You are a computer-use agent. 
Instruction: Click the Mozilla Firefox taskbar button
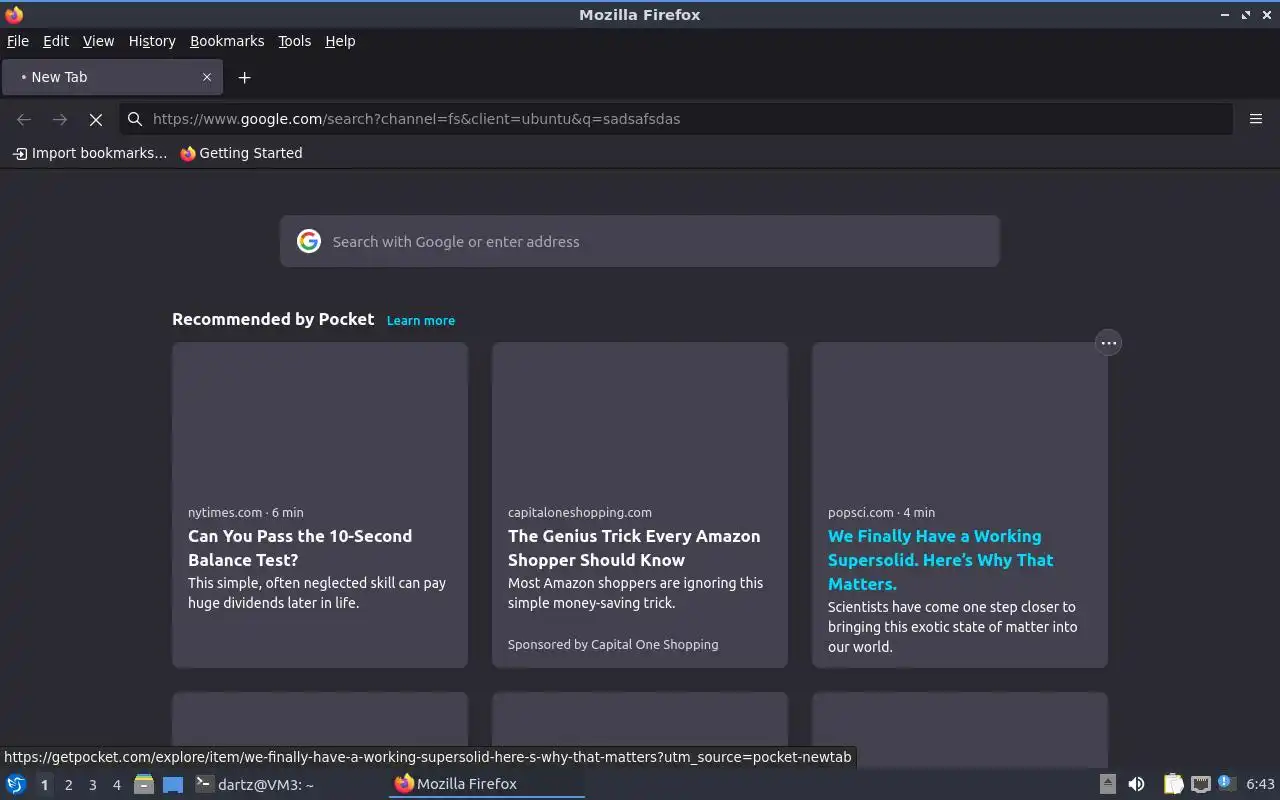pyautogui.click(x=487, y=784)
